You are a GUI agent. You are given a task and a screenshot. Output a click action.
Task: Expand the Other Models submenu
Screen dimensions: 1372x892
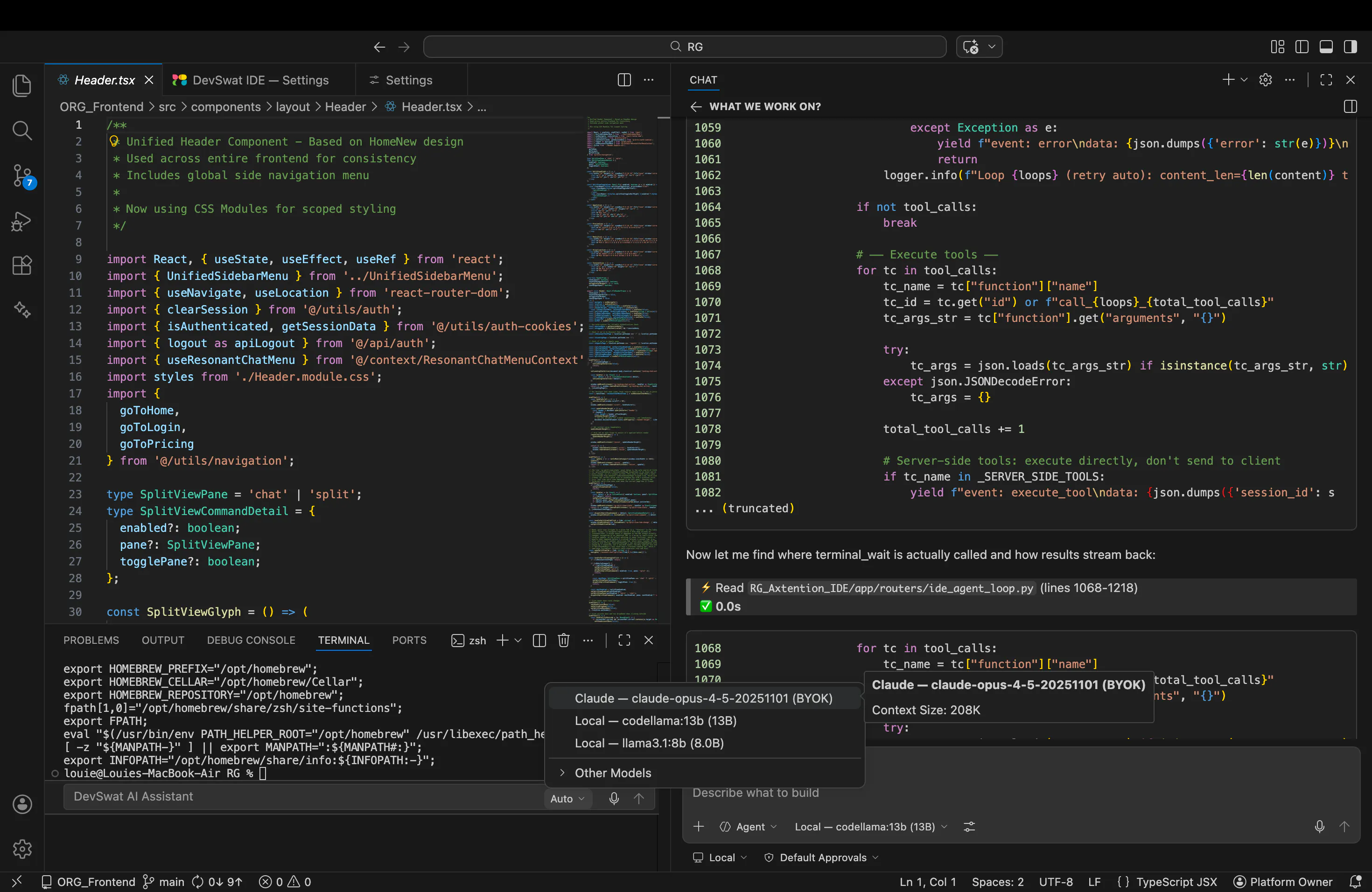pyautogui.click(x=704, y=773)
